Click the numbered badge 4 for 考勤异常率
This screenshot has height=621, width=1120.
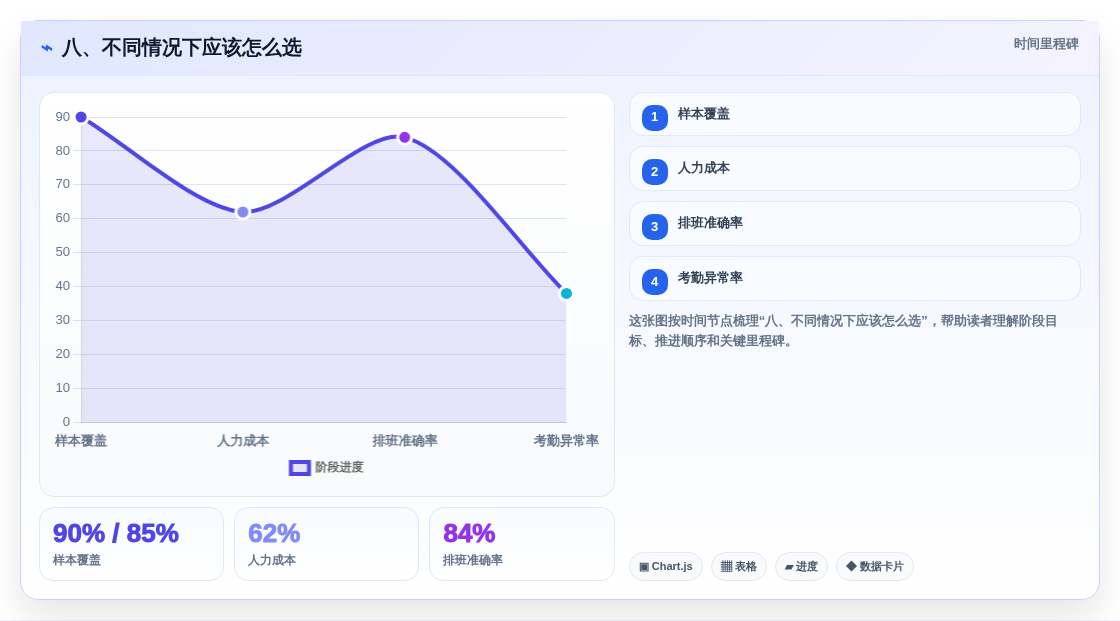pos(654,282)
